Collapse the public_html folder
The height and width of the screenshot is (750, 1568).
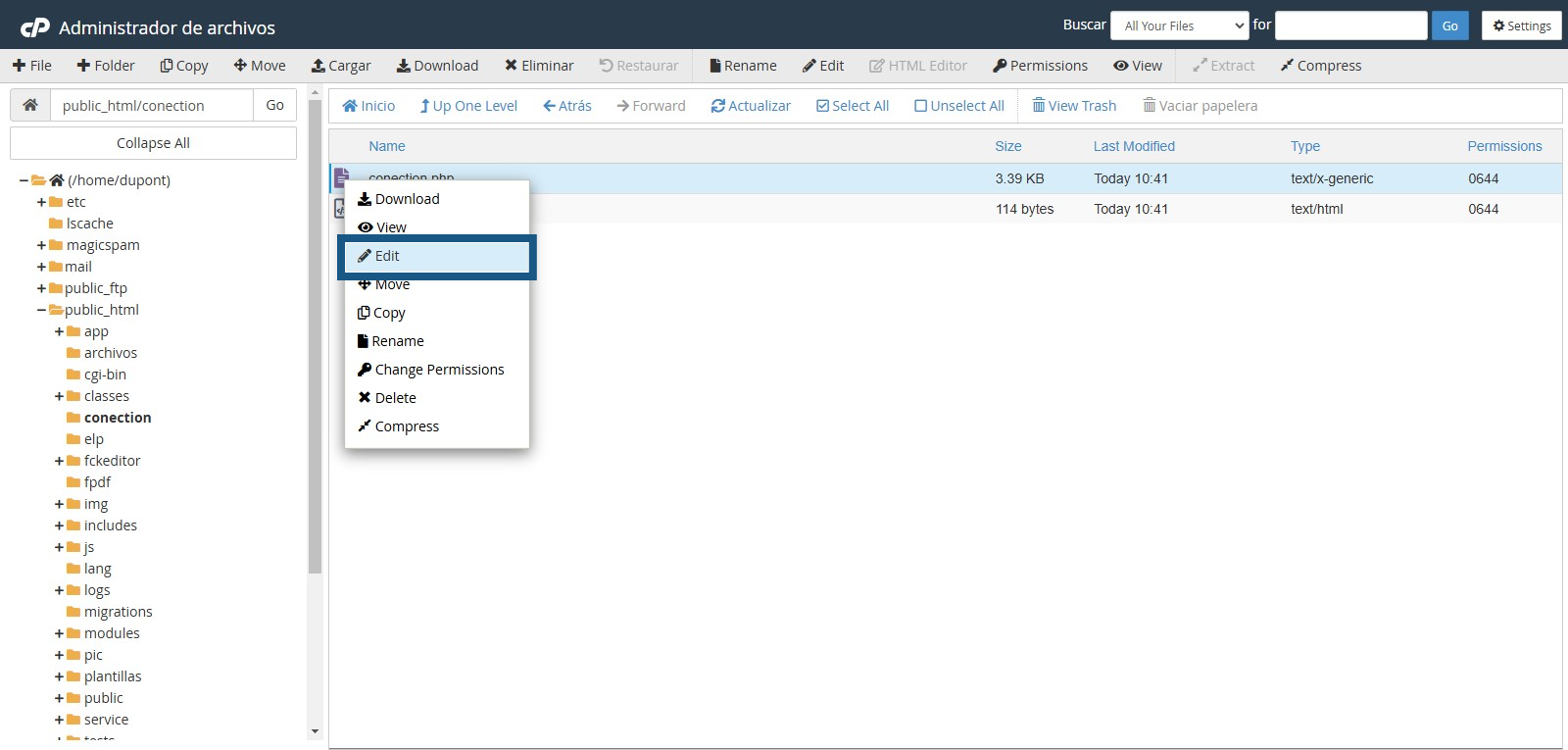coord(41,310)
